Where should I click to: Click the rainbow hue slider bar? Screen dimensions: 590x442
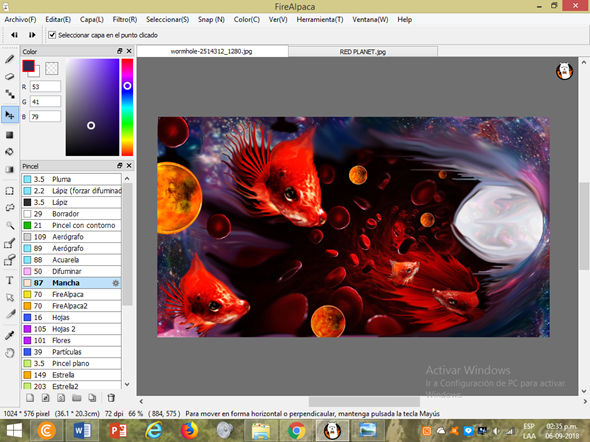[x=127, y=107]
